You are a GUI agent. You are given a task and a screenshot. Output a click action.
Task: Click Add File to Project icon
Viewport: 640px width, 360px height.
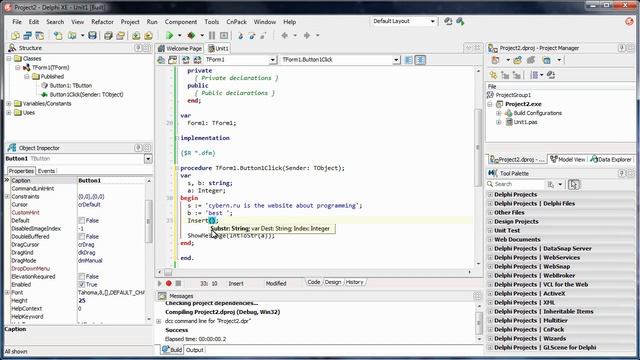[136, 36]
